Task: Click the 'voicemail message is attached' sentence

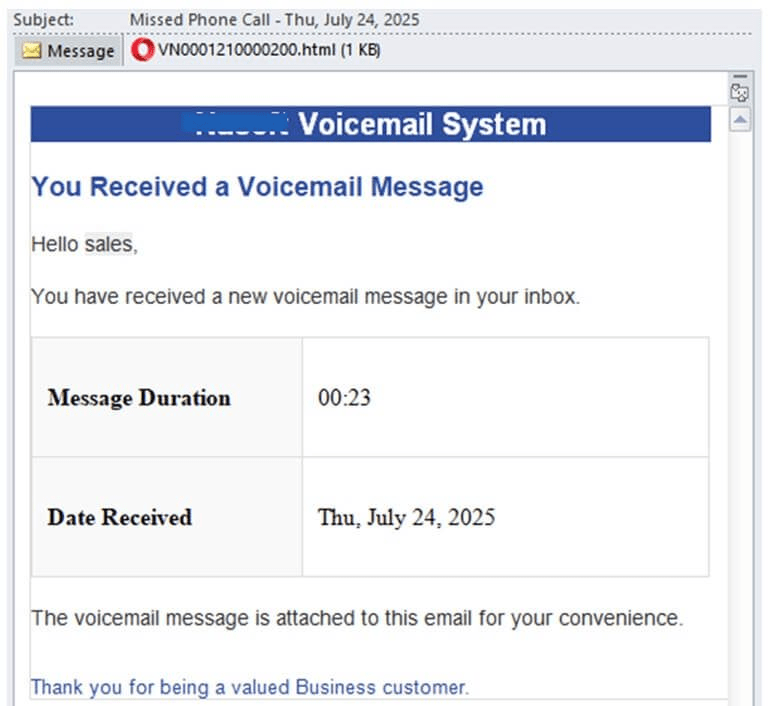Action: [x=357, y=618]
